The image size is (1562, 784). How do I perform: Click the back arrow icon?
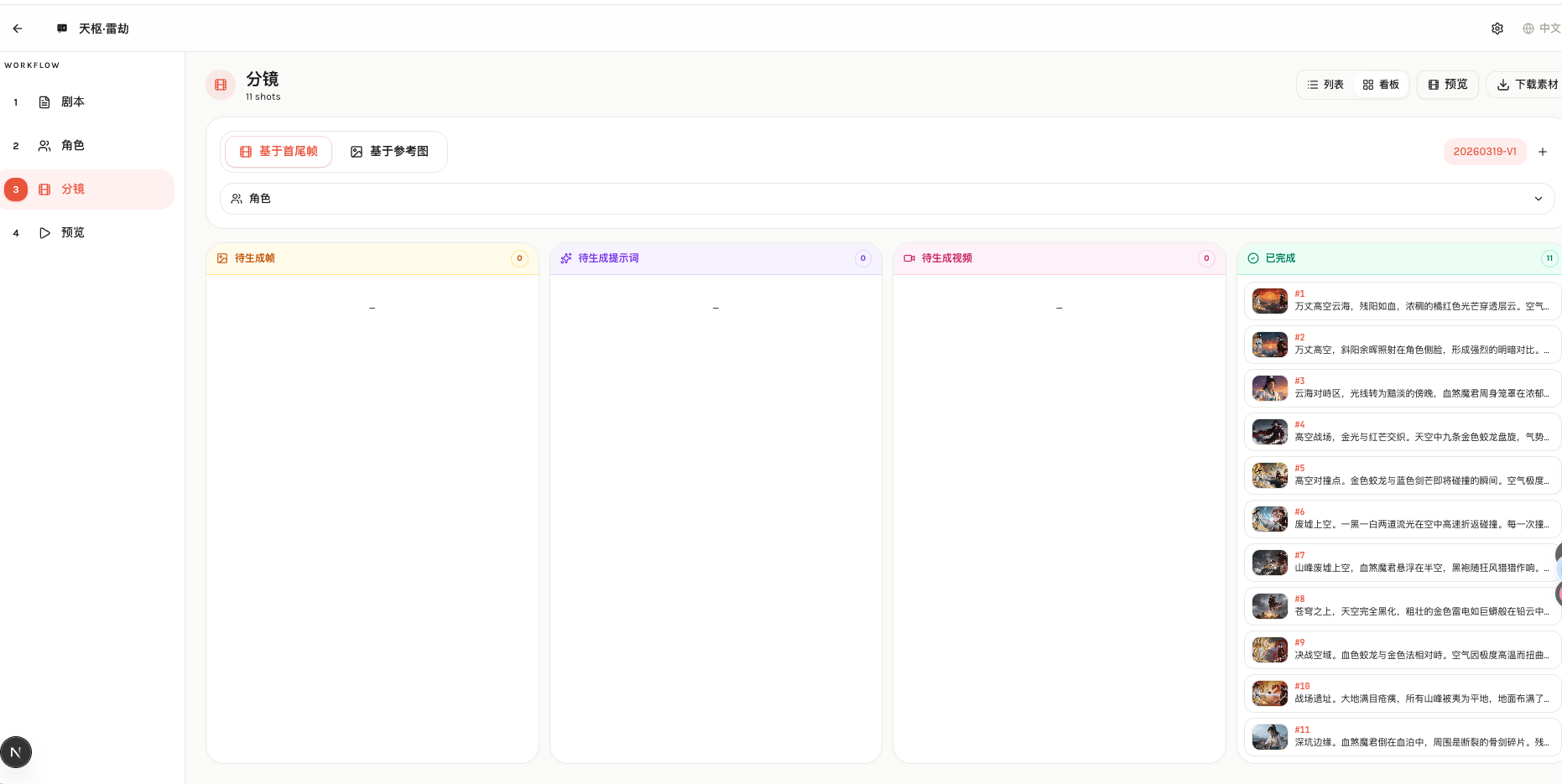pyautogui.click(x=18, y=29)
